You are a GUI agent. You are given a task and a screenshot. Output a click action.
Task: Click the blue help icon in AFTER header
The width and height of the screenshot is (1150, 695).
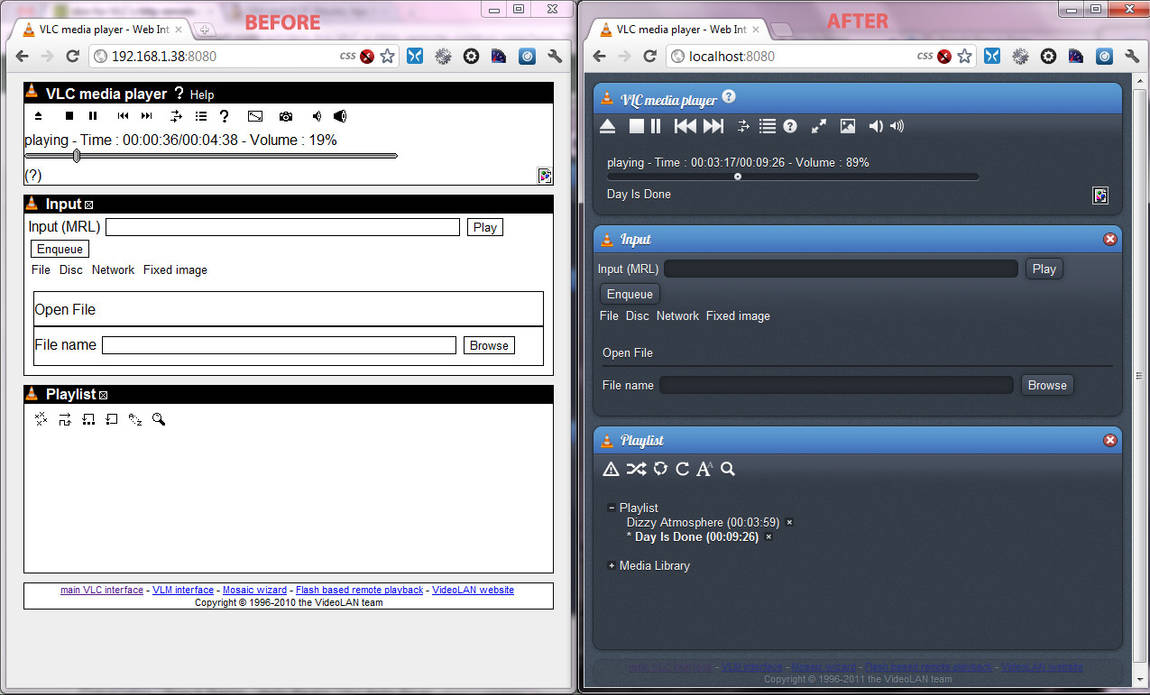[x=728, y=96]
